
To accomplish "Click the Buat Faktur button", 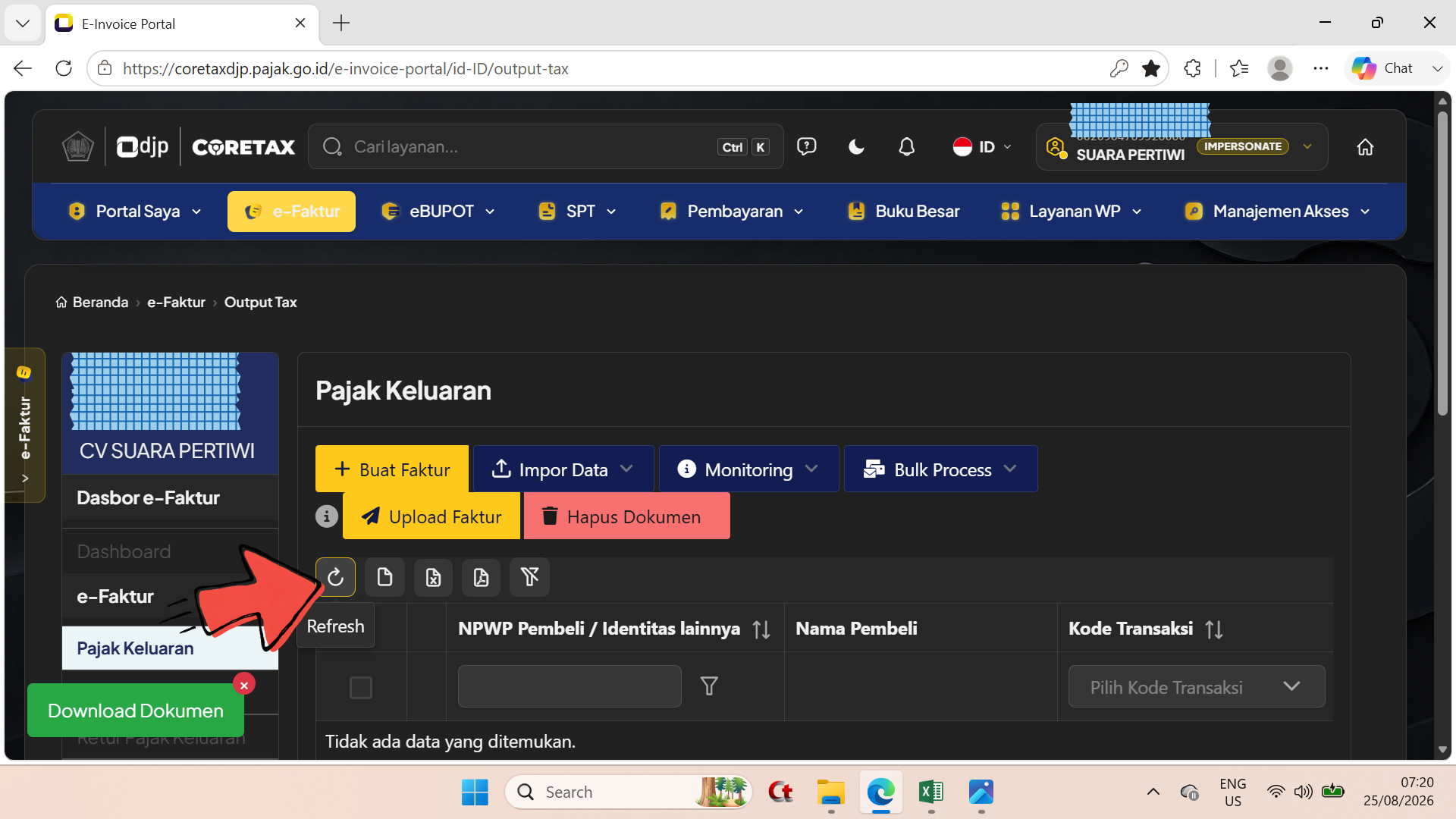I will [392, 469].
